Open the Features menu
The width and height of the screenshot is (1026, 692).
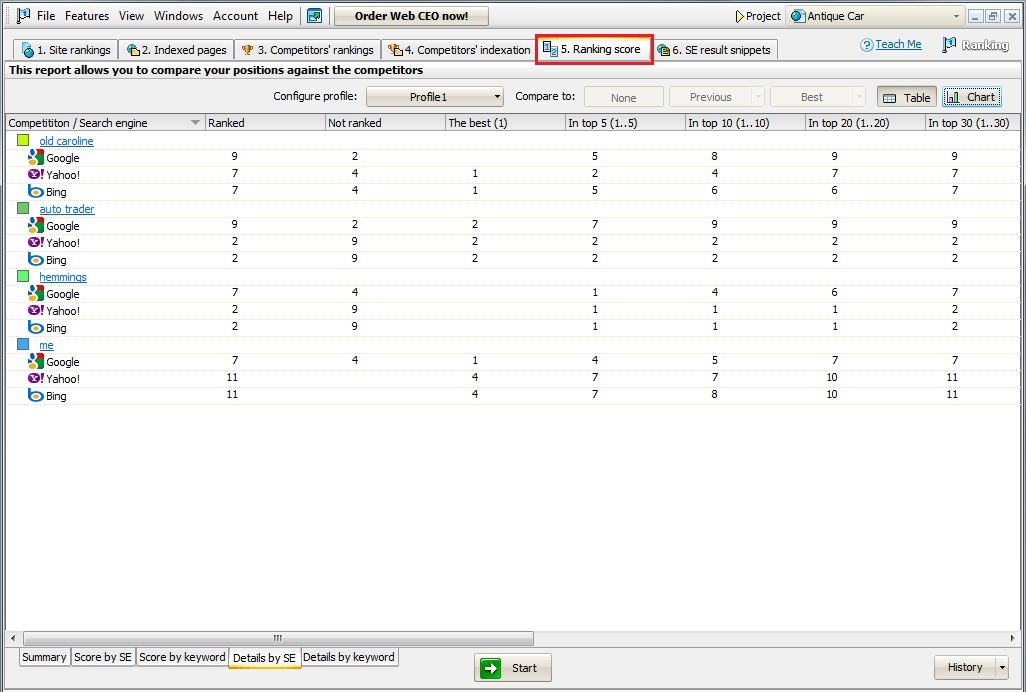(x=86, y=16)
